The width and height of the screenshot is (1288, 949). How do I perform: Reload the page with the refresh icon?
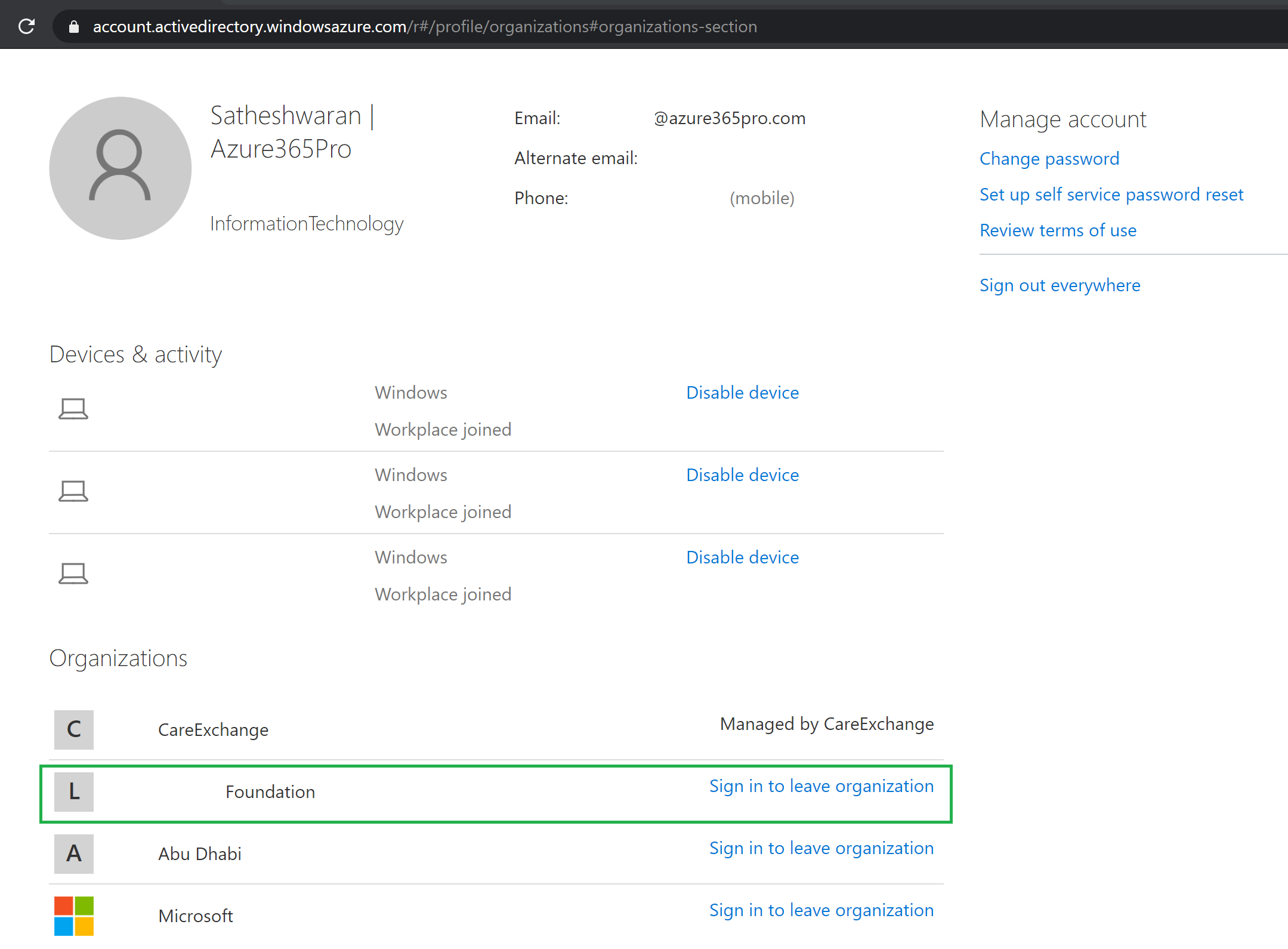click(x=26, y=26)
